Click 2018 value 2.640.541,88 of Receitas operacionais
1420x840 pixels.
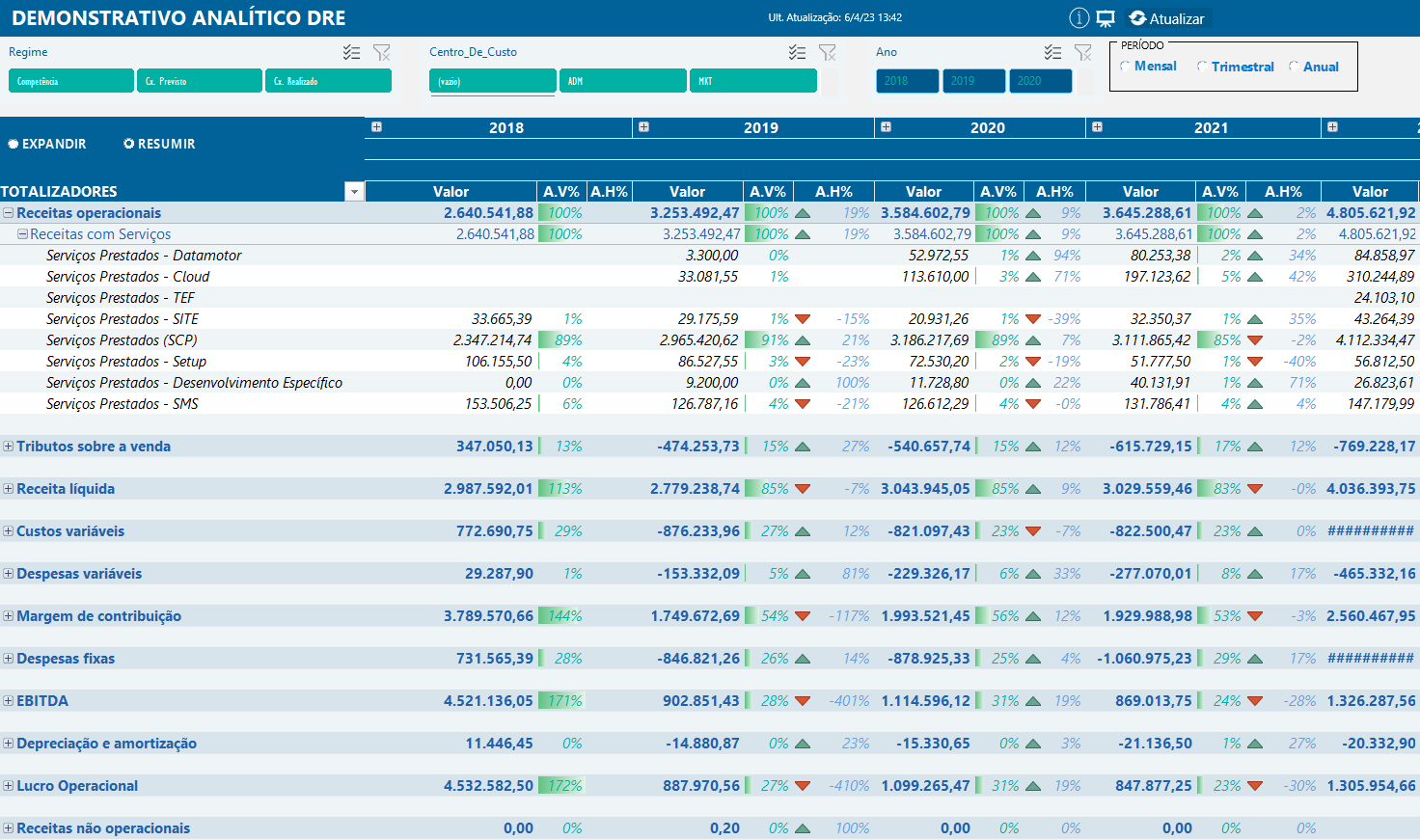pyautogui.click(x=488, y=213)
